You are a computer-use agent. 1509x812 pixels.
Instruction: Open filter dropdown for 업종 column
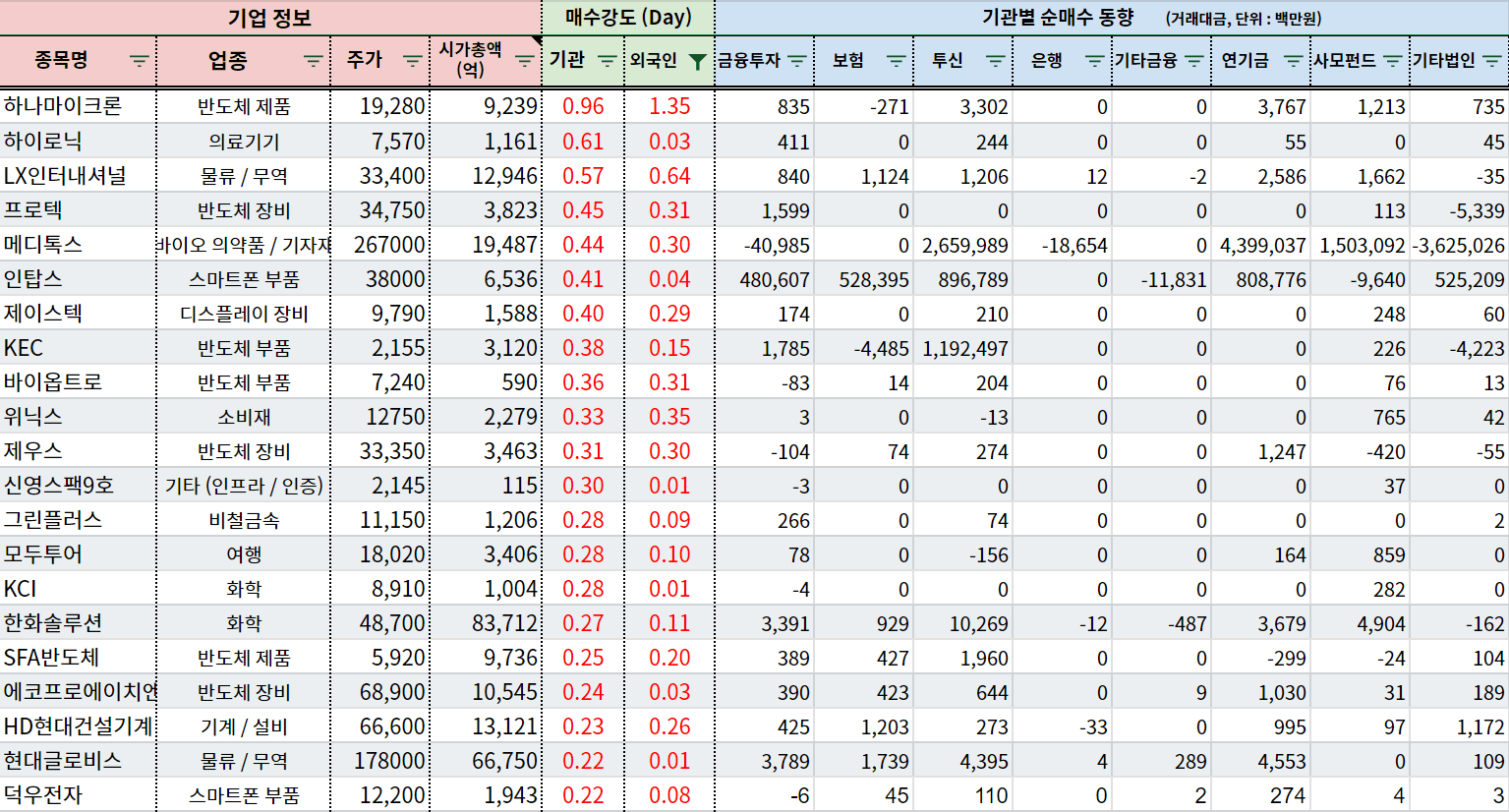coord(314,61)
